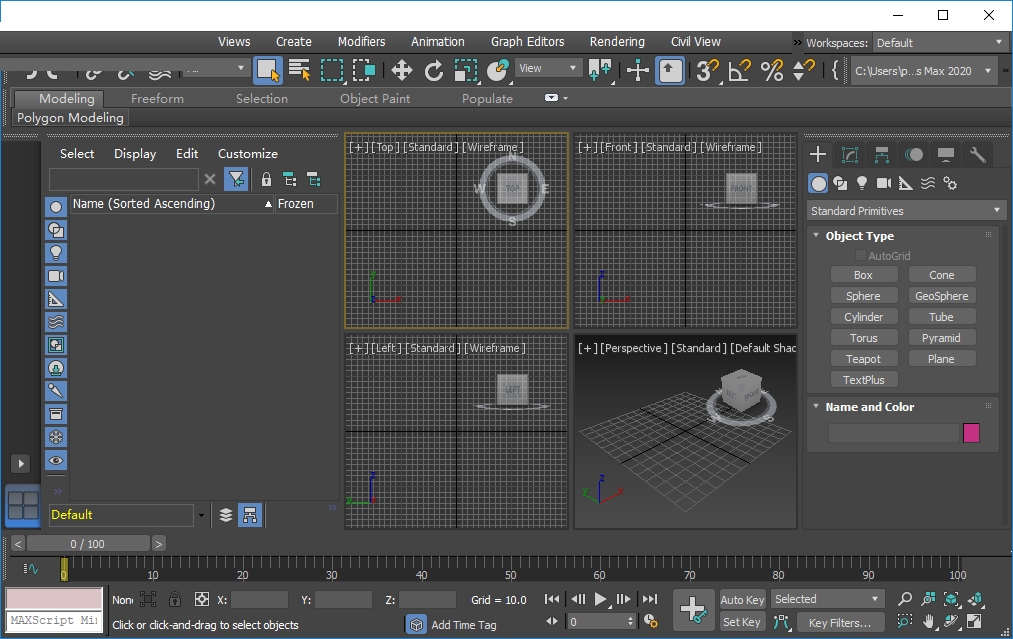Open the Utilities wrench panel
The width and height of the screenshot is (1013, 639).
(x=978, y=155)
